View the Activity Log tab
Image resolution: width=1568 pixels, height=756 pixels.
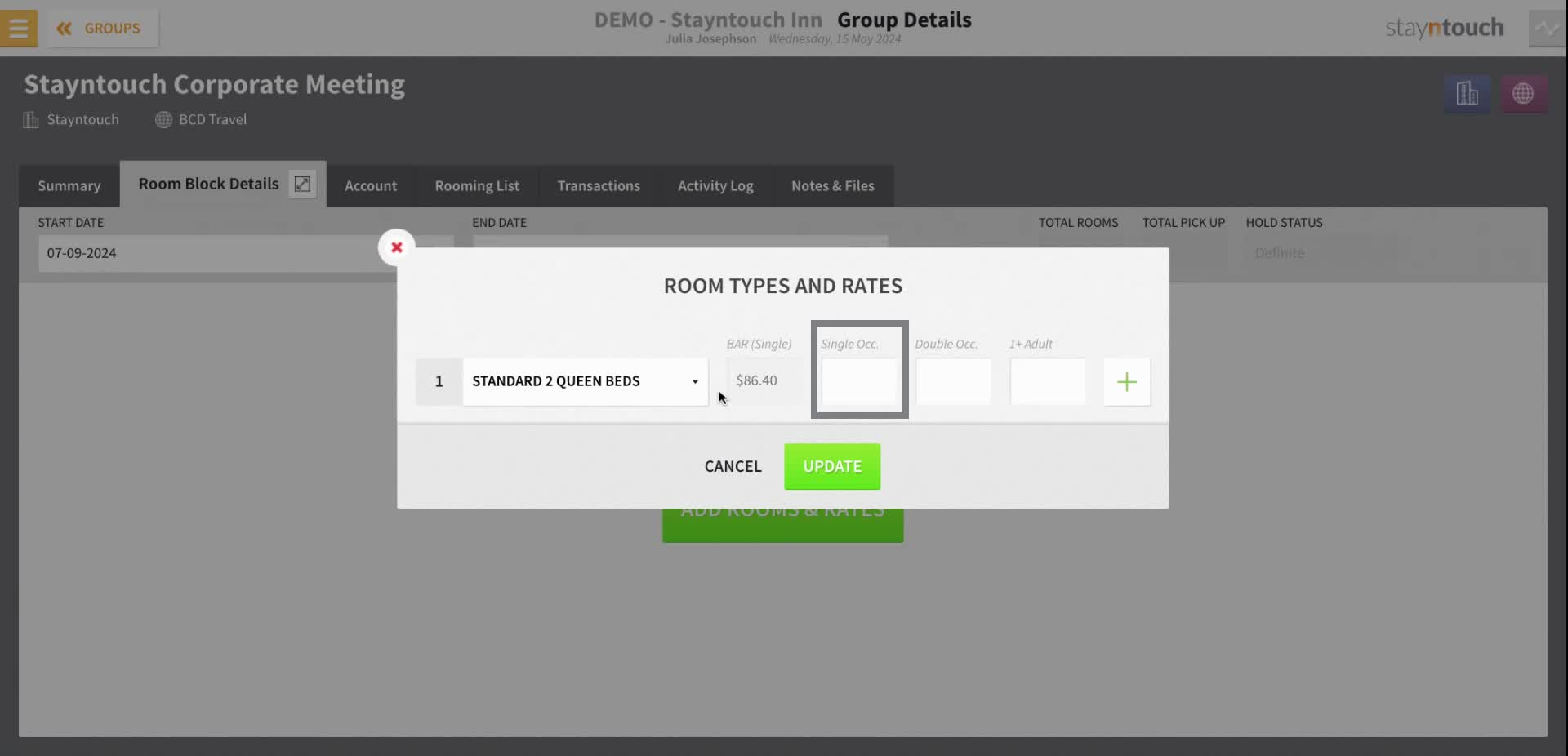click(715, 185)
